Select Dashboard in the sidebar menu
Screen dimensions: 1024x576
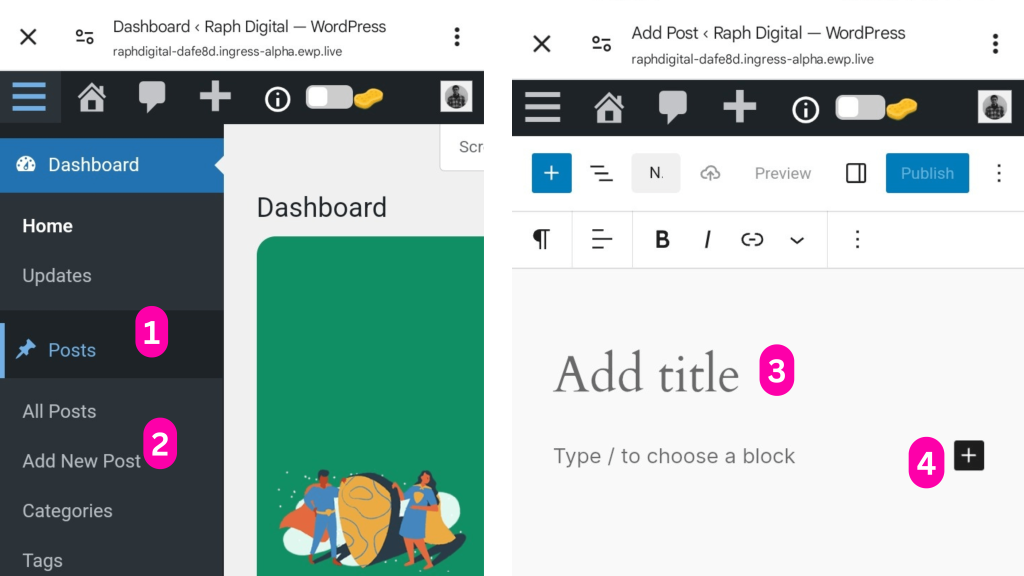(112, 165)
